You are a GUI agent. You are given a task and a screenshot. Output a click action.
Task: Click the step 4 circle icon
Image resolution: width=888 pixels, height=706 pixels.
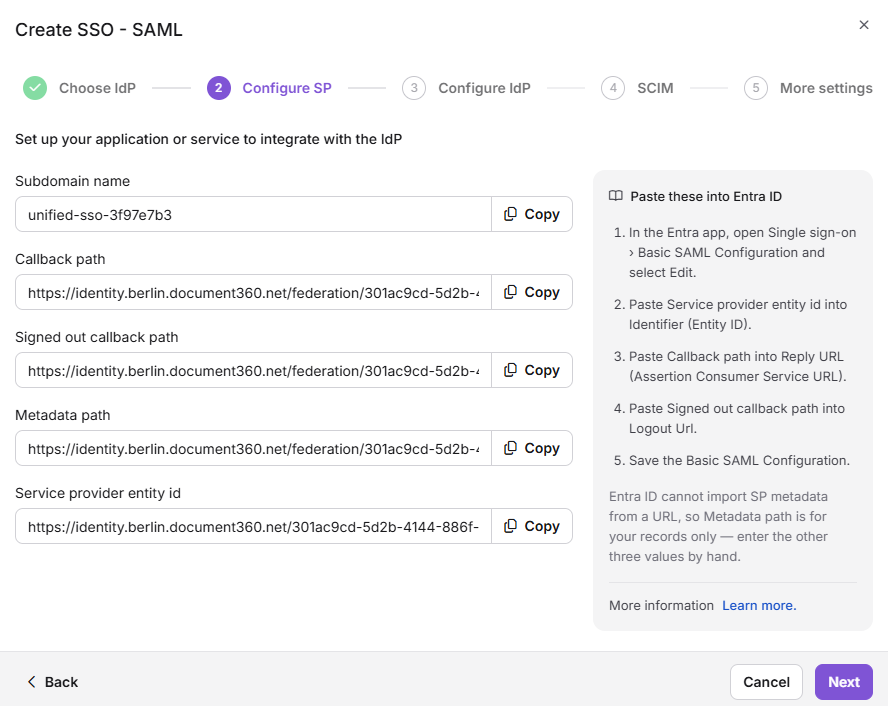click(x=613, y=88)
